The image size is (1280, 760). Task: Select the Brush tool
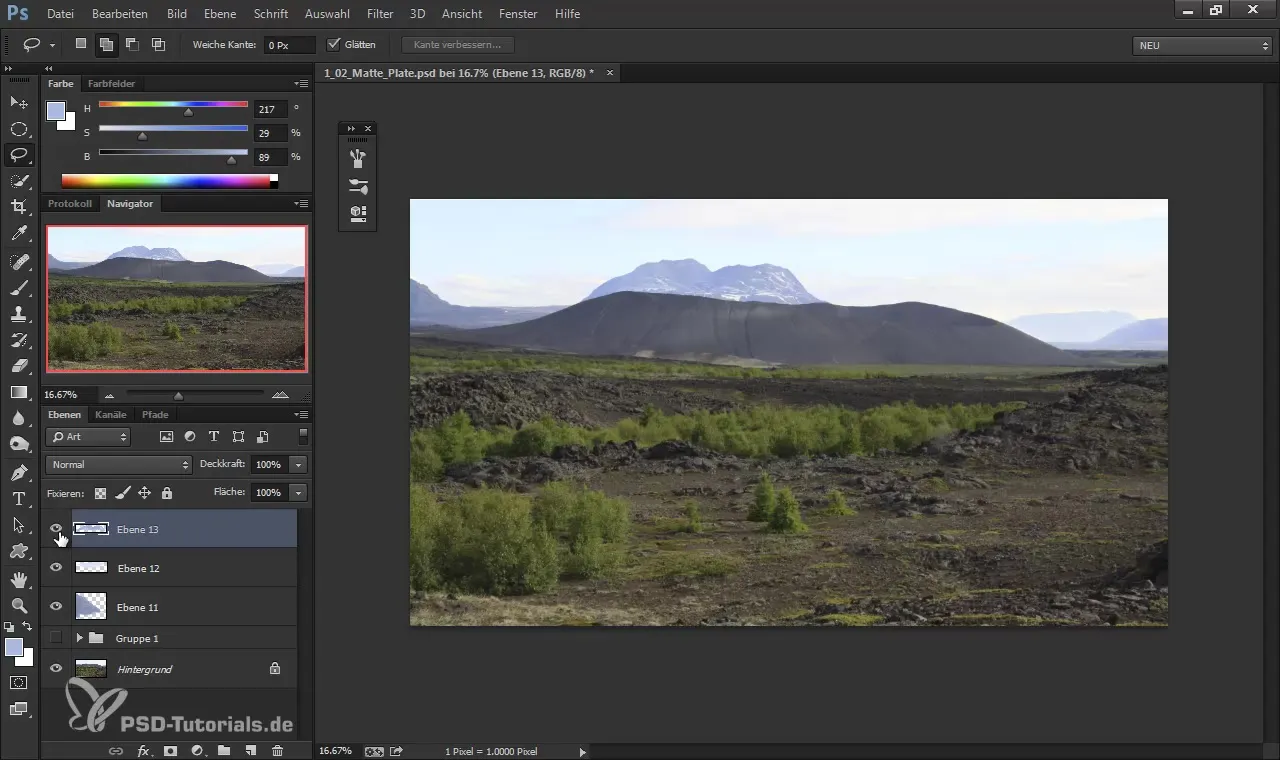19,288
